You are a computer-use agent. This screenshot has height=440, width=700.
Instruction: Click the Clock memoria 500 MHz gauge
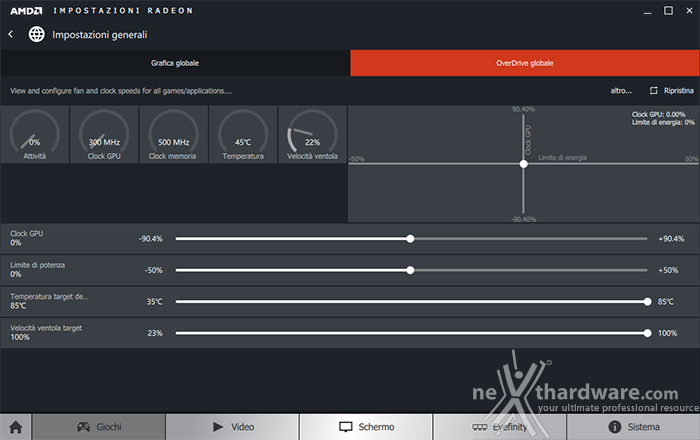point(174,134)
